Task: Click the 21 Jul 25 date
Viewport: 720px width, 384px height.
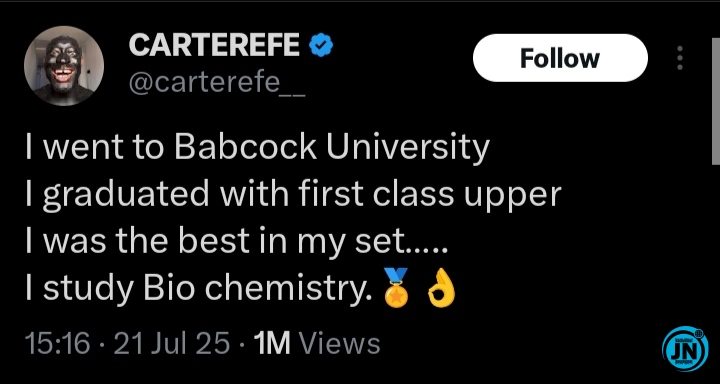Action: (x=172, y=344)
